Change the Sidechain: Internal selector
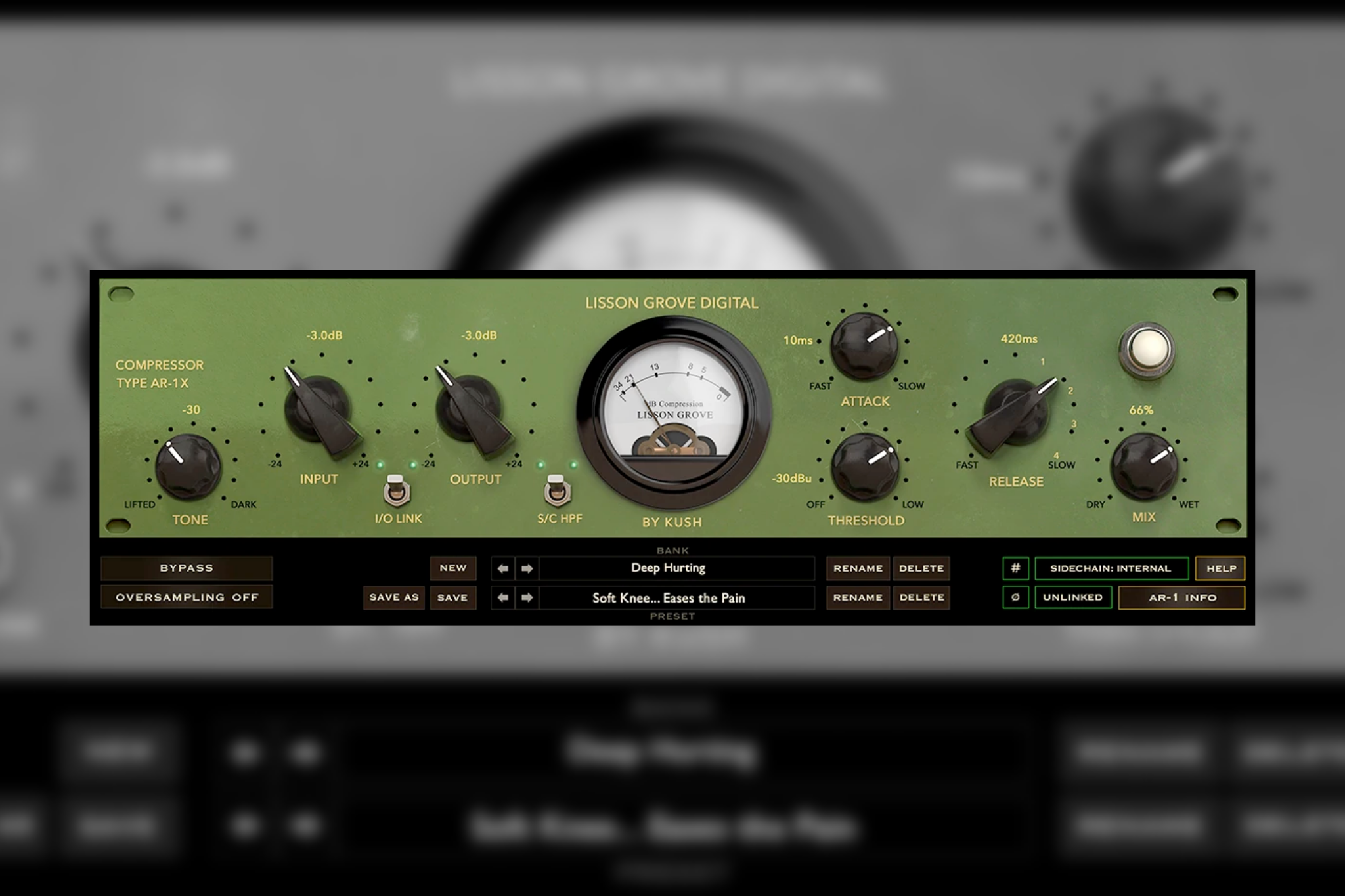The image size is (1345, 896). pyautogui.click(x=1111, y=568)
